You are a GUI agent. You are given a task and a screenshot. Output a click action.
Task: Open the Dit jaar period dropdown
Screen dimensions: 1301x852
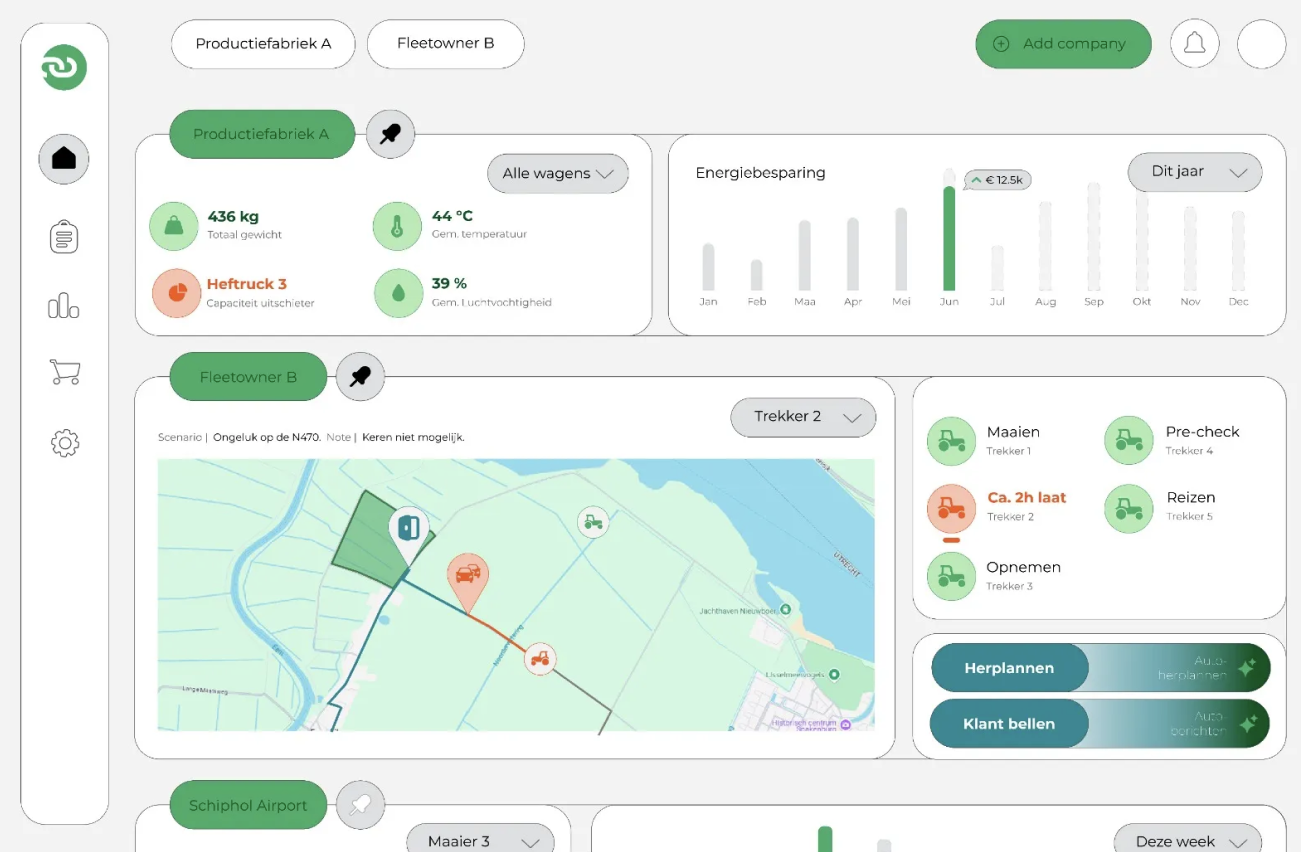(1194, 172)
